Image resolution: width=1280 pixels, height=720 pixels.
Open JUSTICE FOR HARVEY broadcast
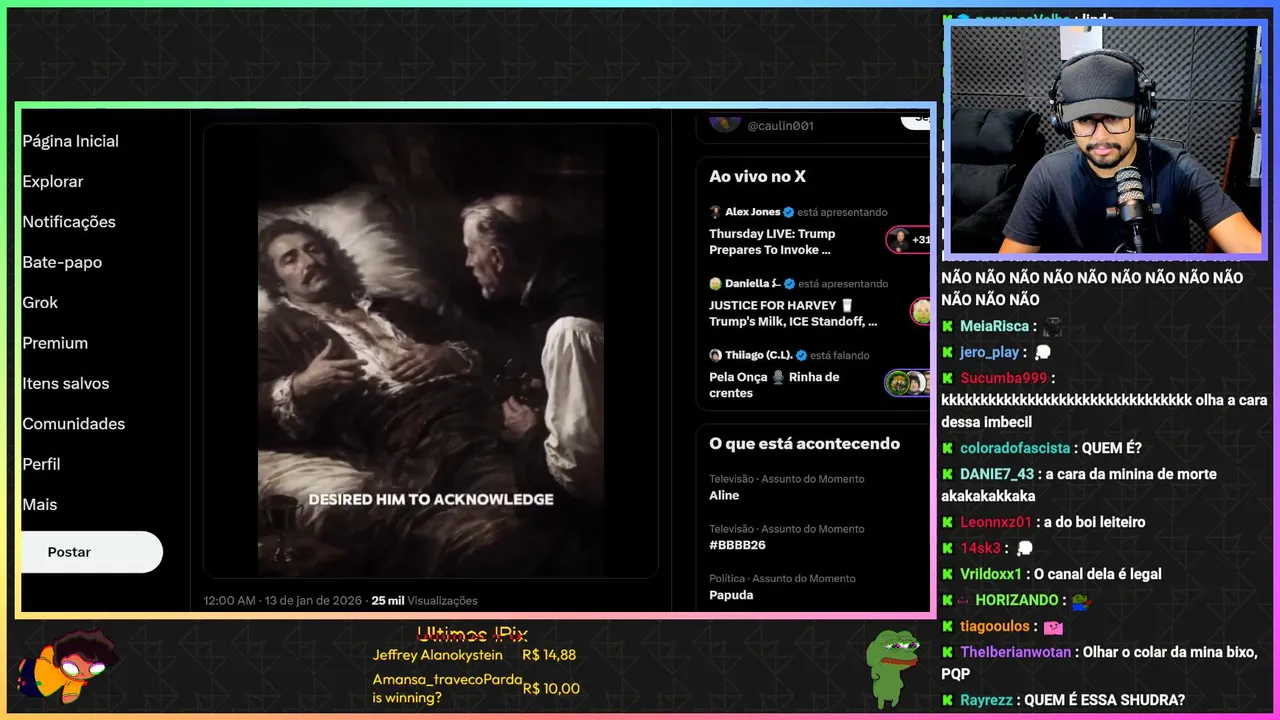pos(793,313)
